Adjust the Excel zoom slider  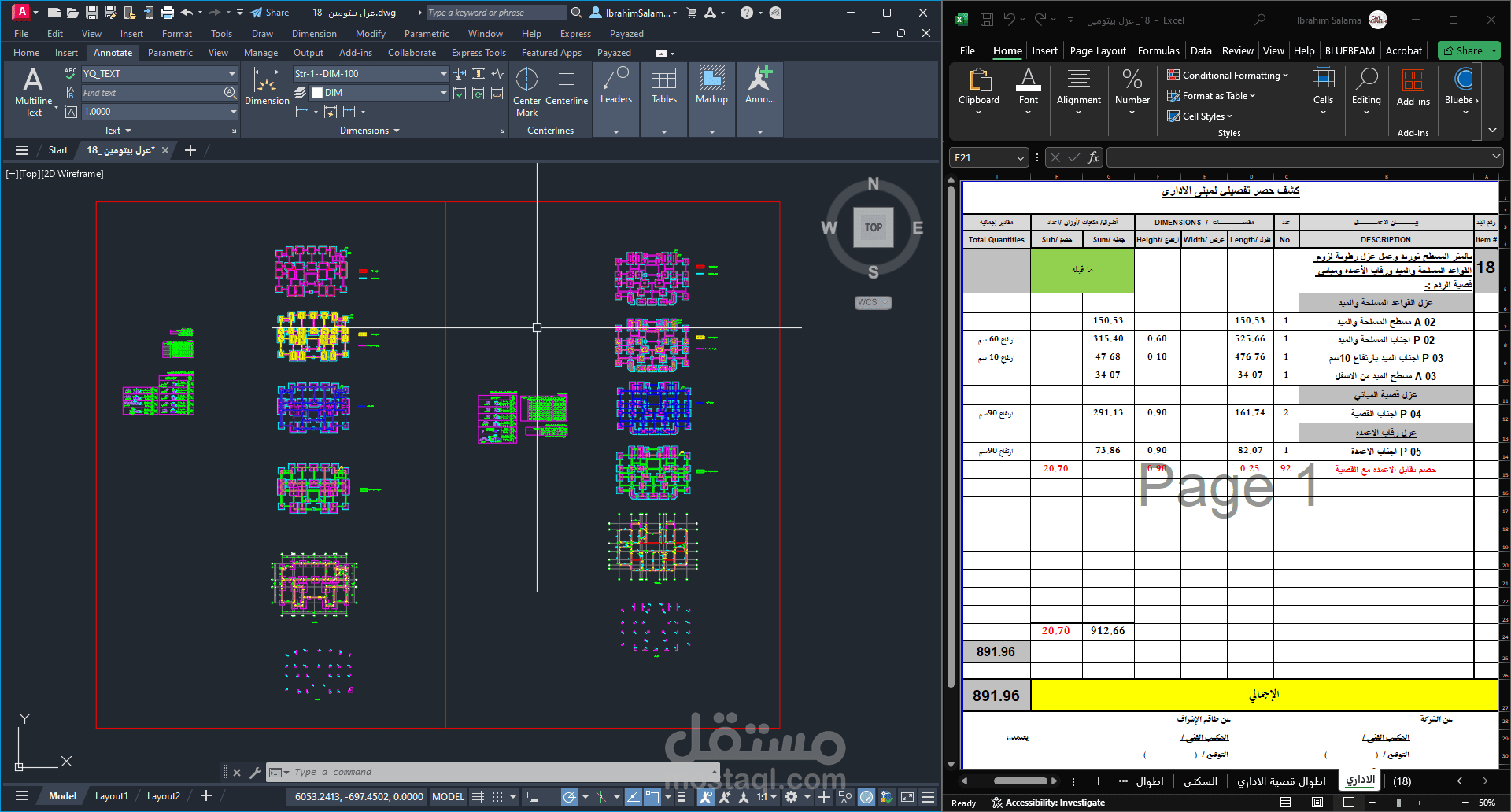1398,803
